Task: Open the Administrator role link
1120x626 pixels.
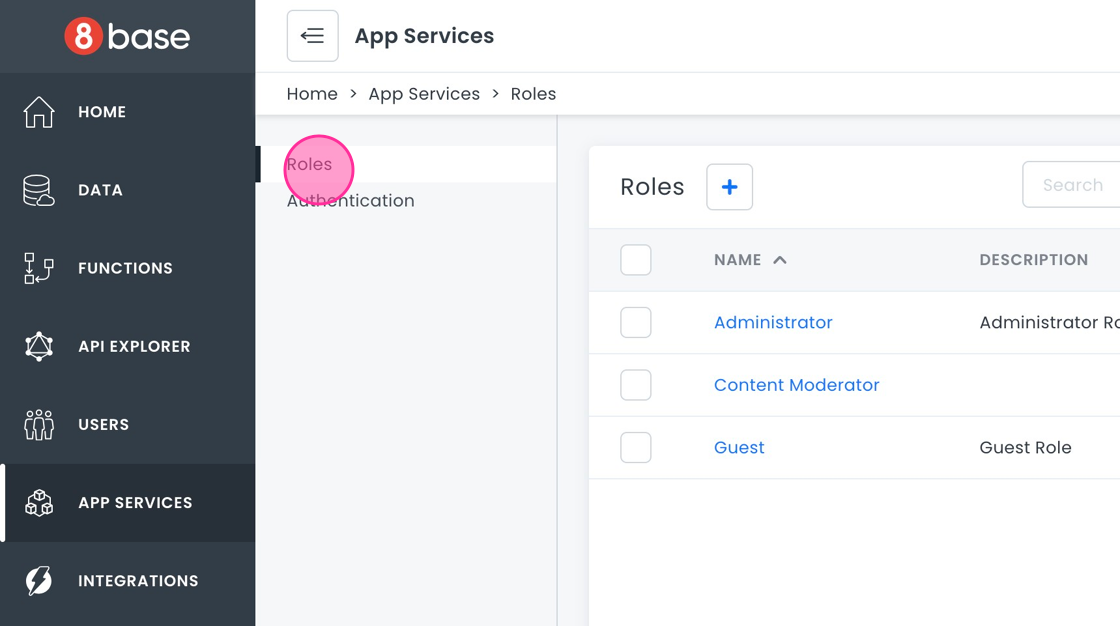Action: point(773,323)
